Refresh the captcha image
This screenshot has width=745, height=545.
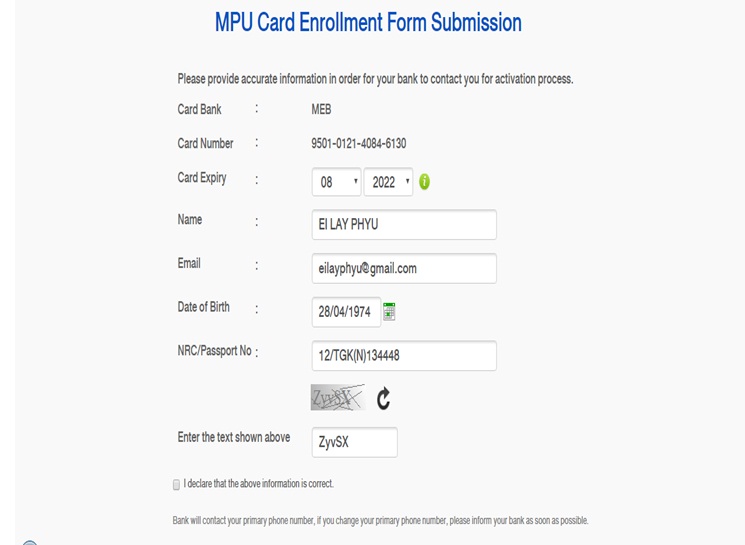383,399
